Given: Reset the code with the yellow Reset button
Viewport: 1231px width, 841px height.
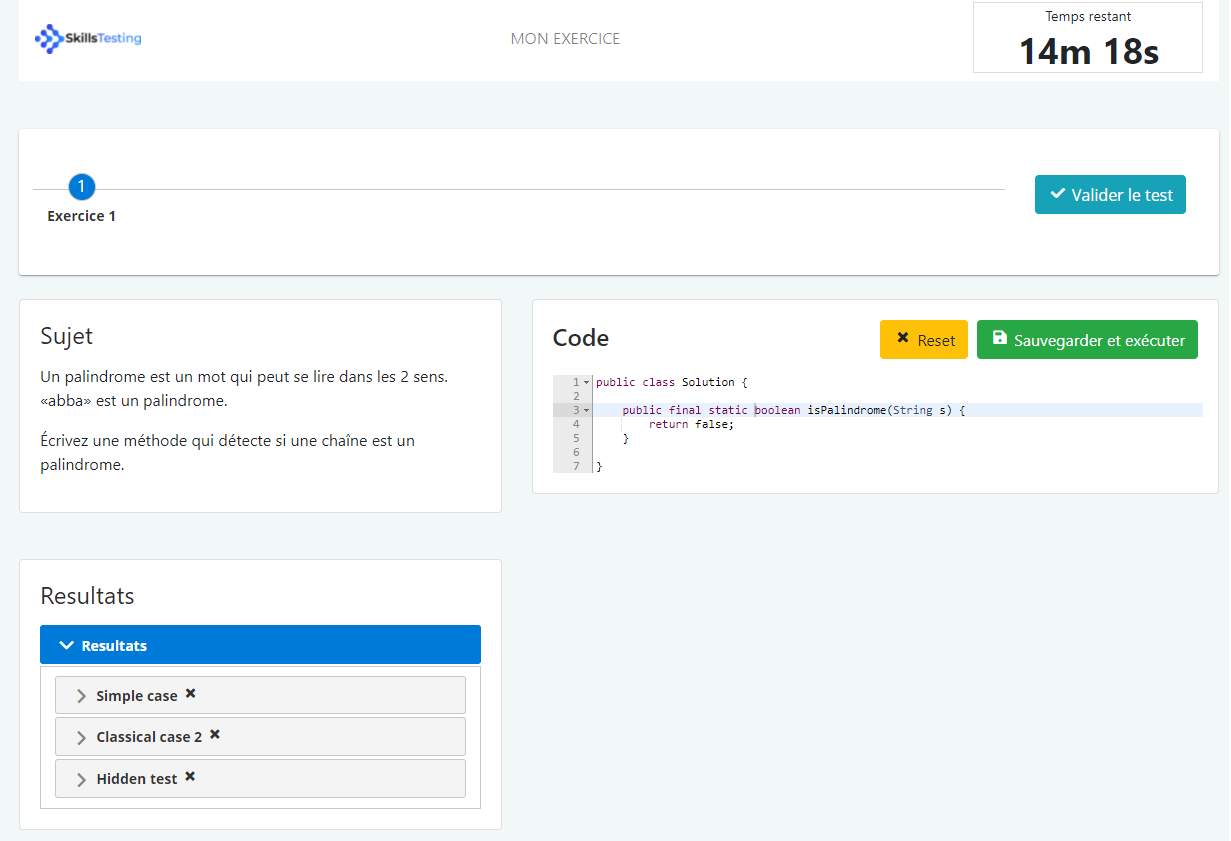Looking at the screenshot, I should click(x=923, y=340).
